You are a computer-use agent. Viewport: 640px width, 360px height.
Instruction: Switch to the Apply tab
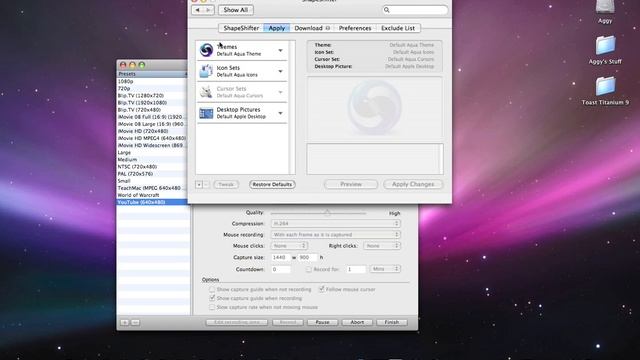(276, 28)
